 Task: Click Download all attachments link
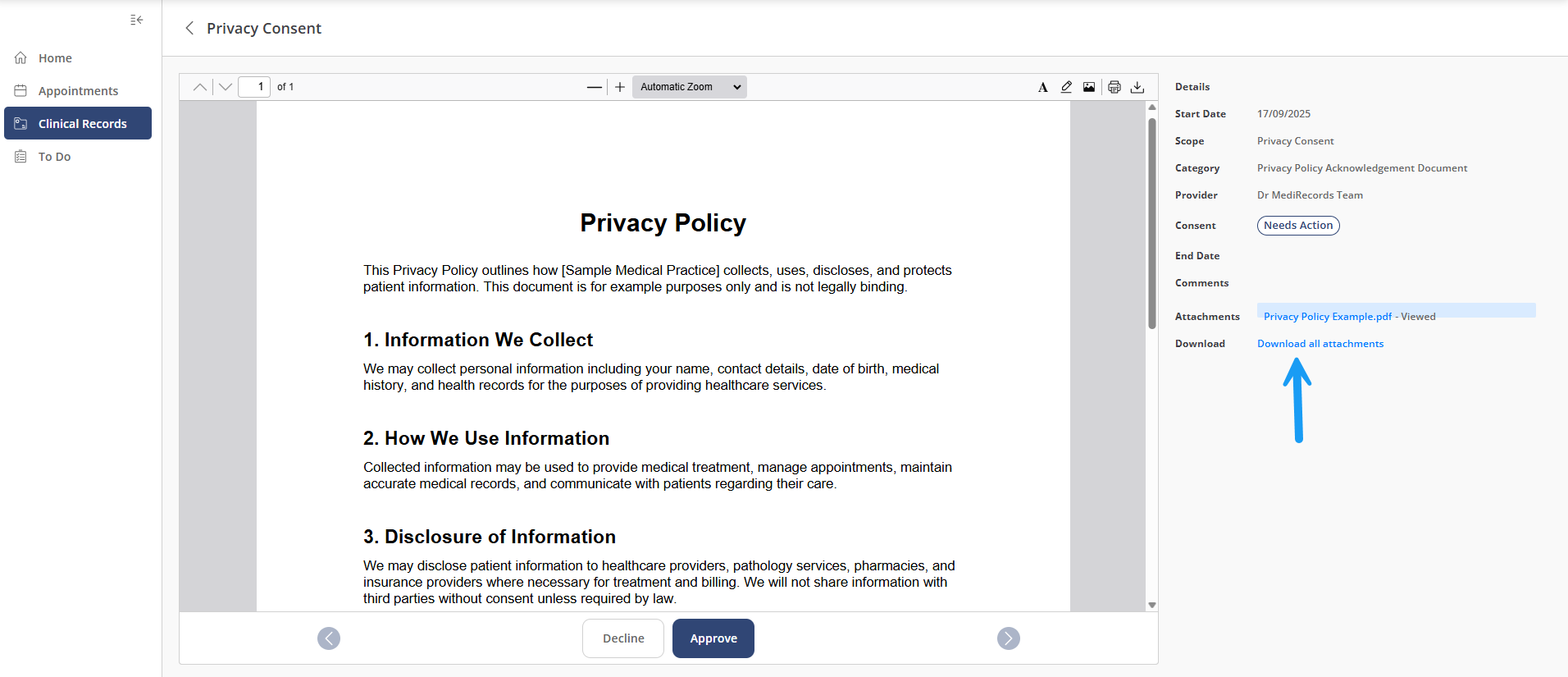pos(1320,344)
